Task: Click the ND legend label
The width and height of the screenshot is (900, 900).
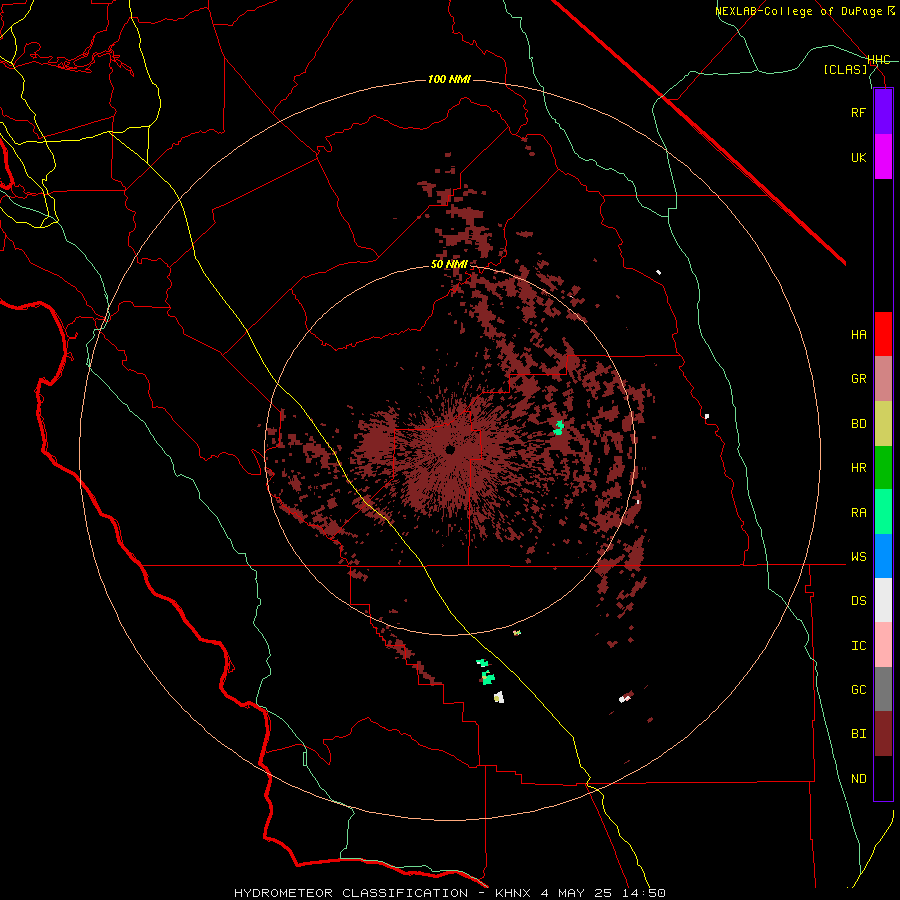Action: pos(858,779)
